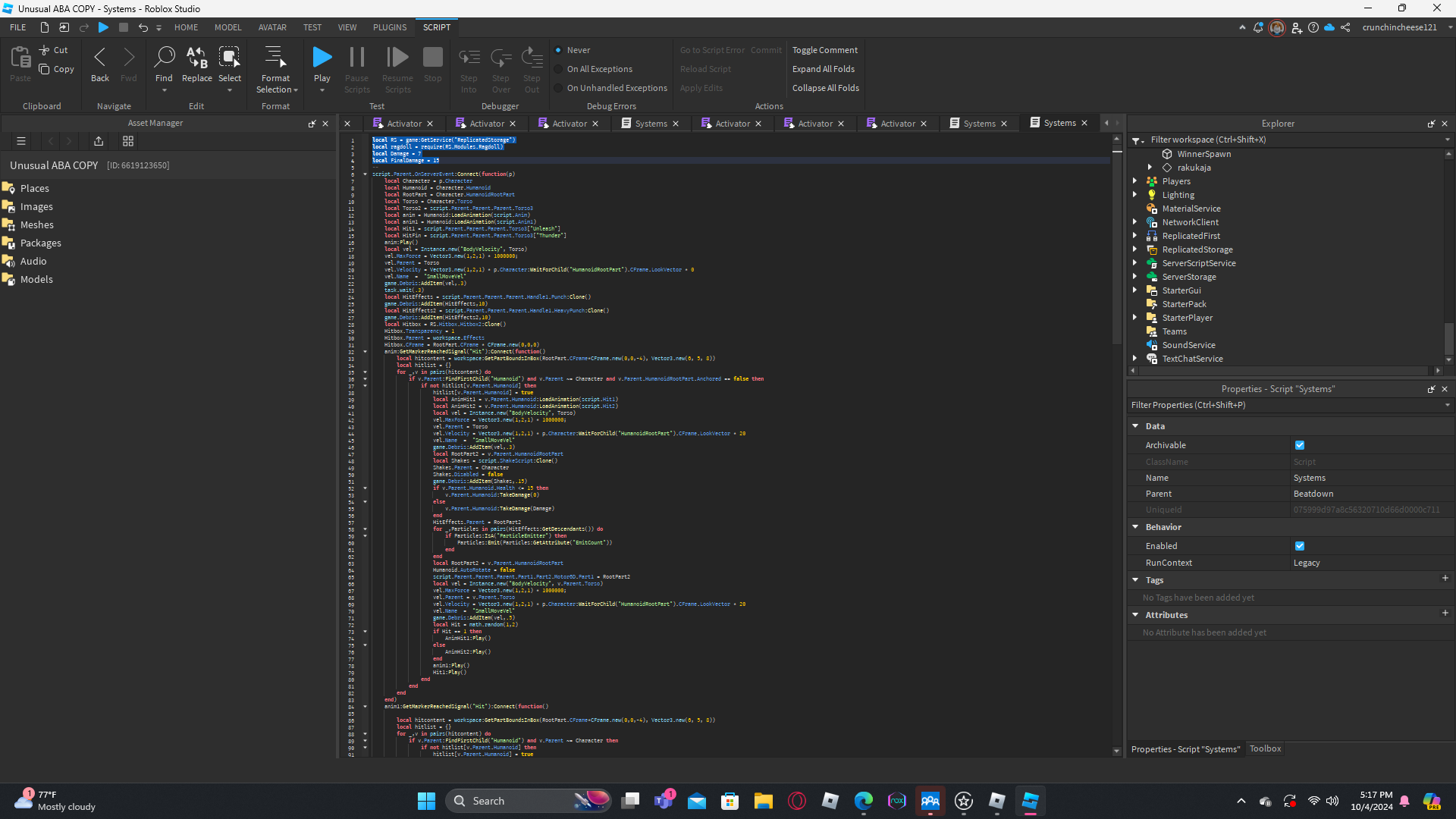The width and height of the screenshot is (1456, 819).
Task: Expand the Players node in Explorer
Action: [1135, 181]
